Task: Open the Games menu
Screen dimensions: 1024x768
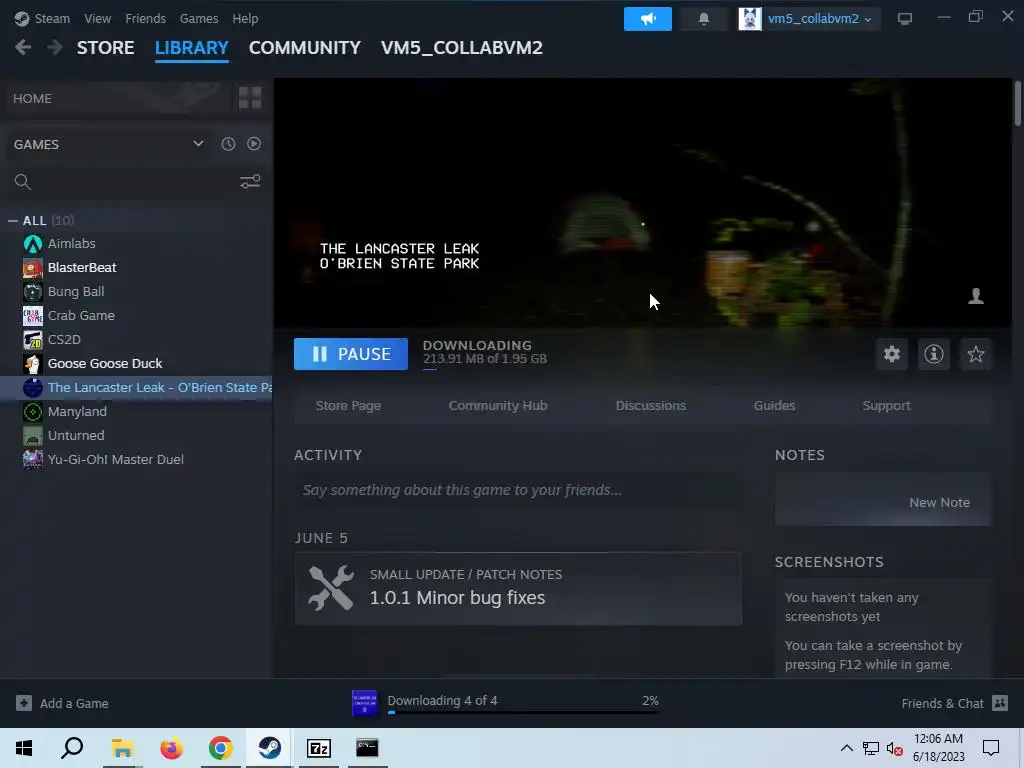Action: [x=199, y=18]
